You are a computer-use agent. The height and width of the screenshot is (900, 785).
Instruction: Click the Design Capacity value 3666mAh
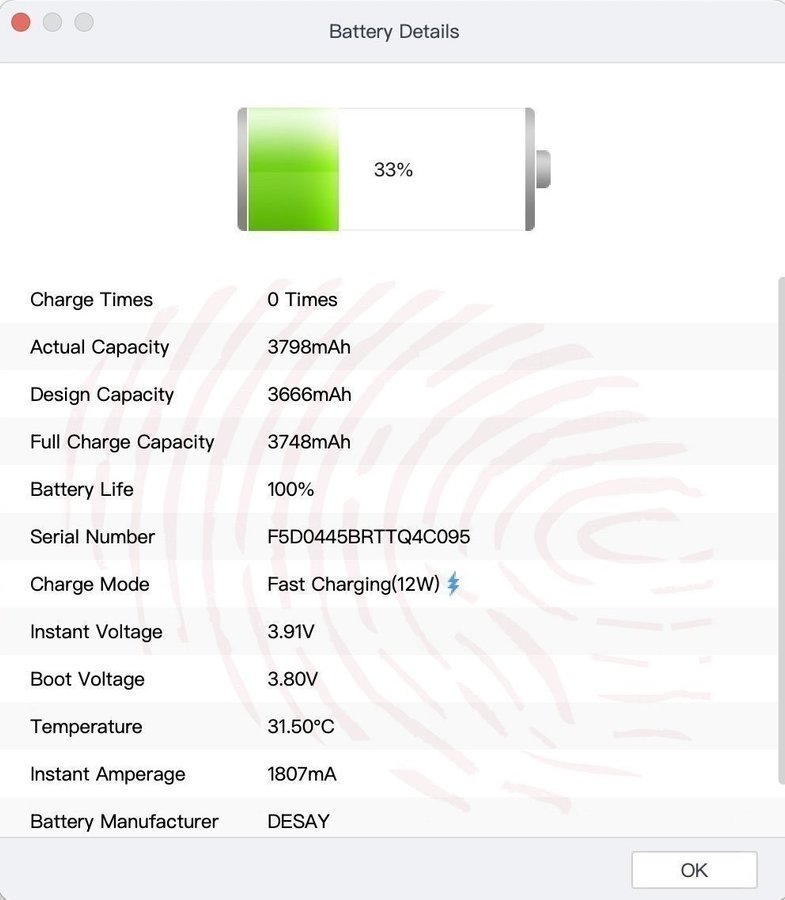coord(309,395)
